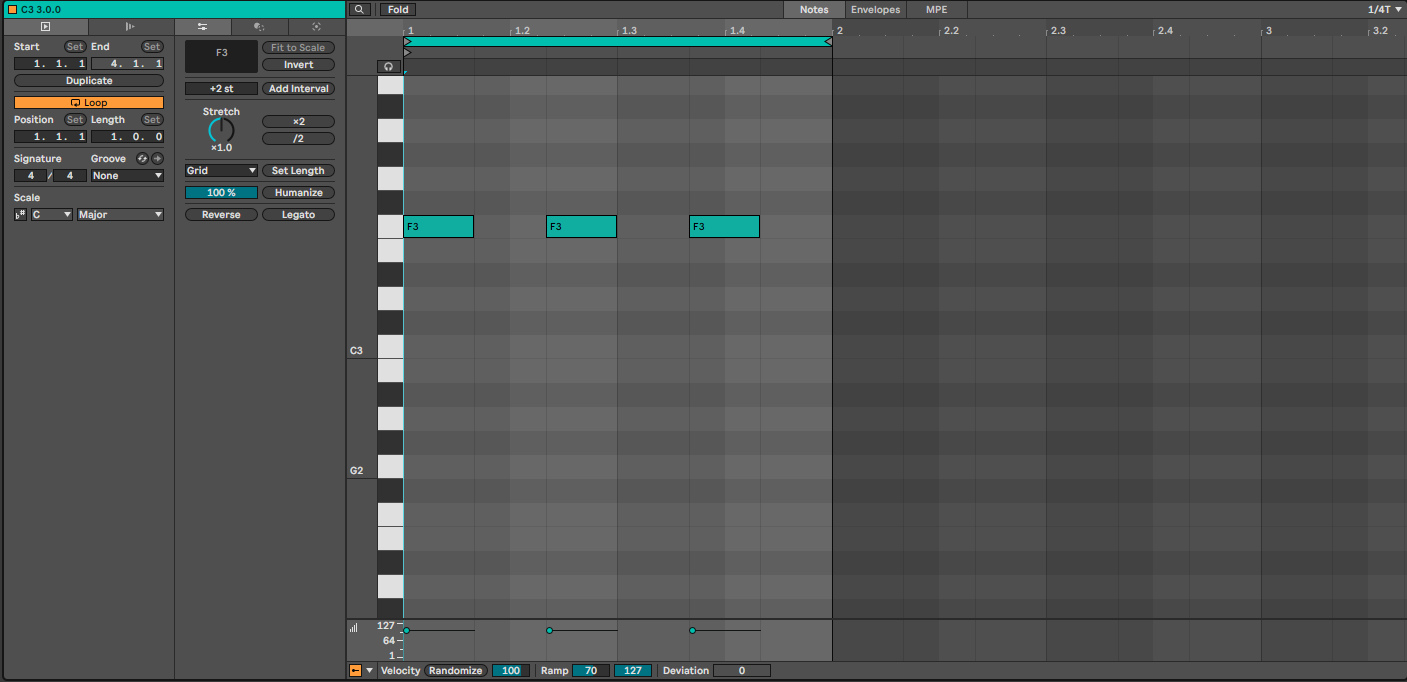This screenshot has height=682, width=1407.
Task: Open the MIDI Transform tools tab icon
Action: 259,27
